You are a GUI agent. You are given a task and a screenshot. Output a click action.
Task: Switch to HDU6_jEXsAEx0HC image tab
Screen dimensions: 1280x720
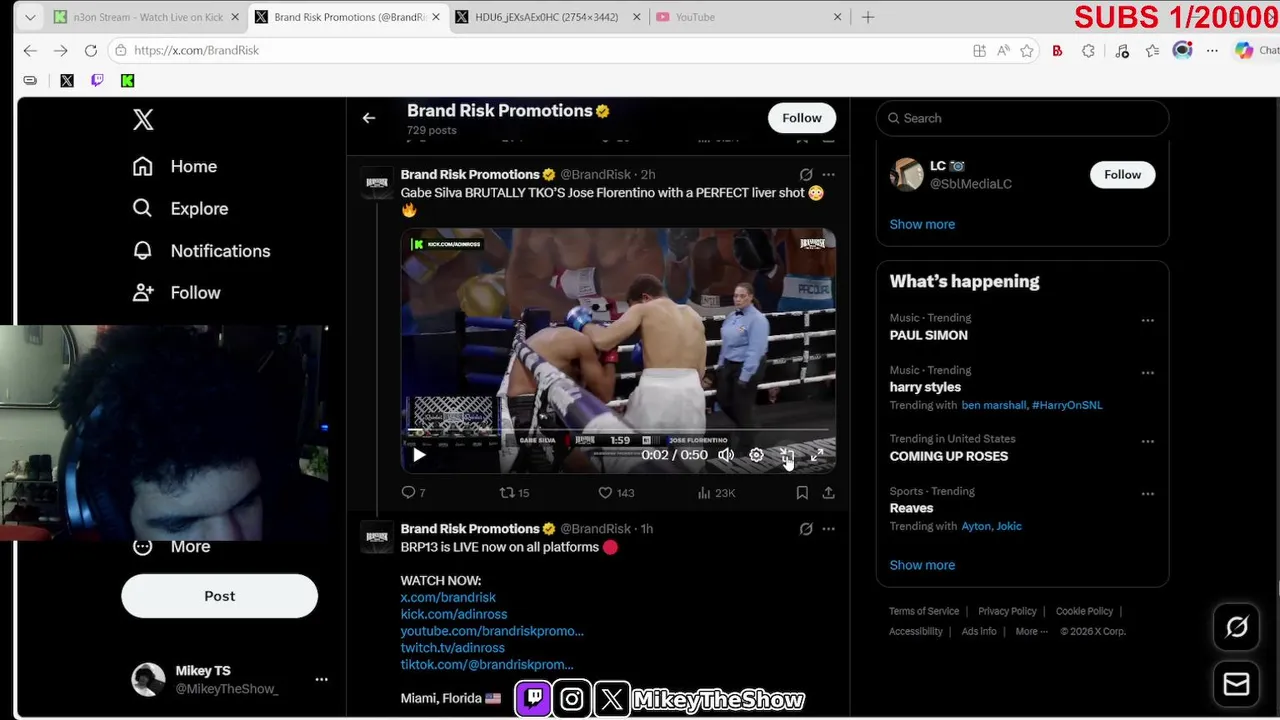pos(546,17)
